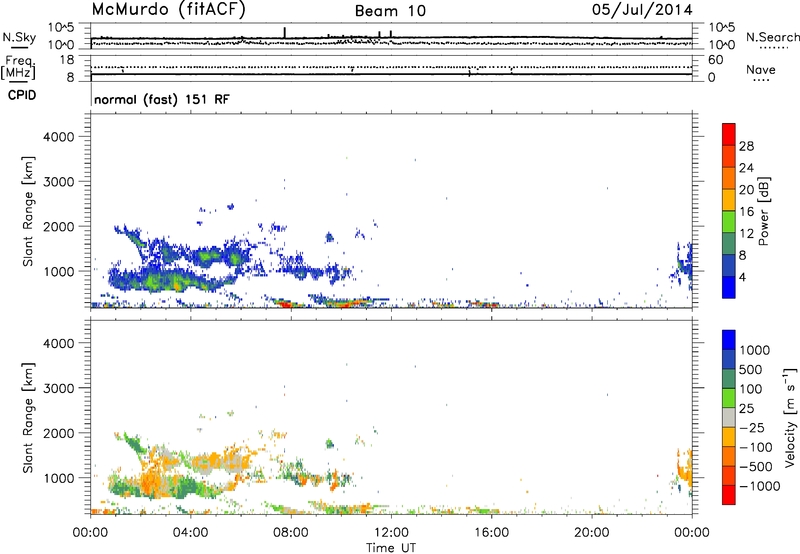Click the 'N.Search' legend label

tap(773, 37)
